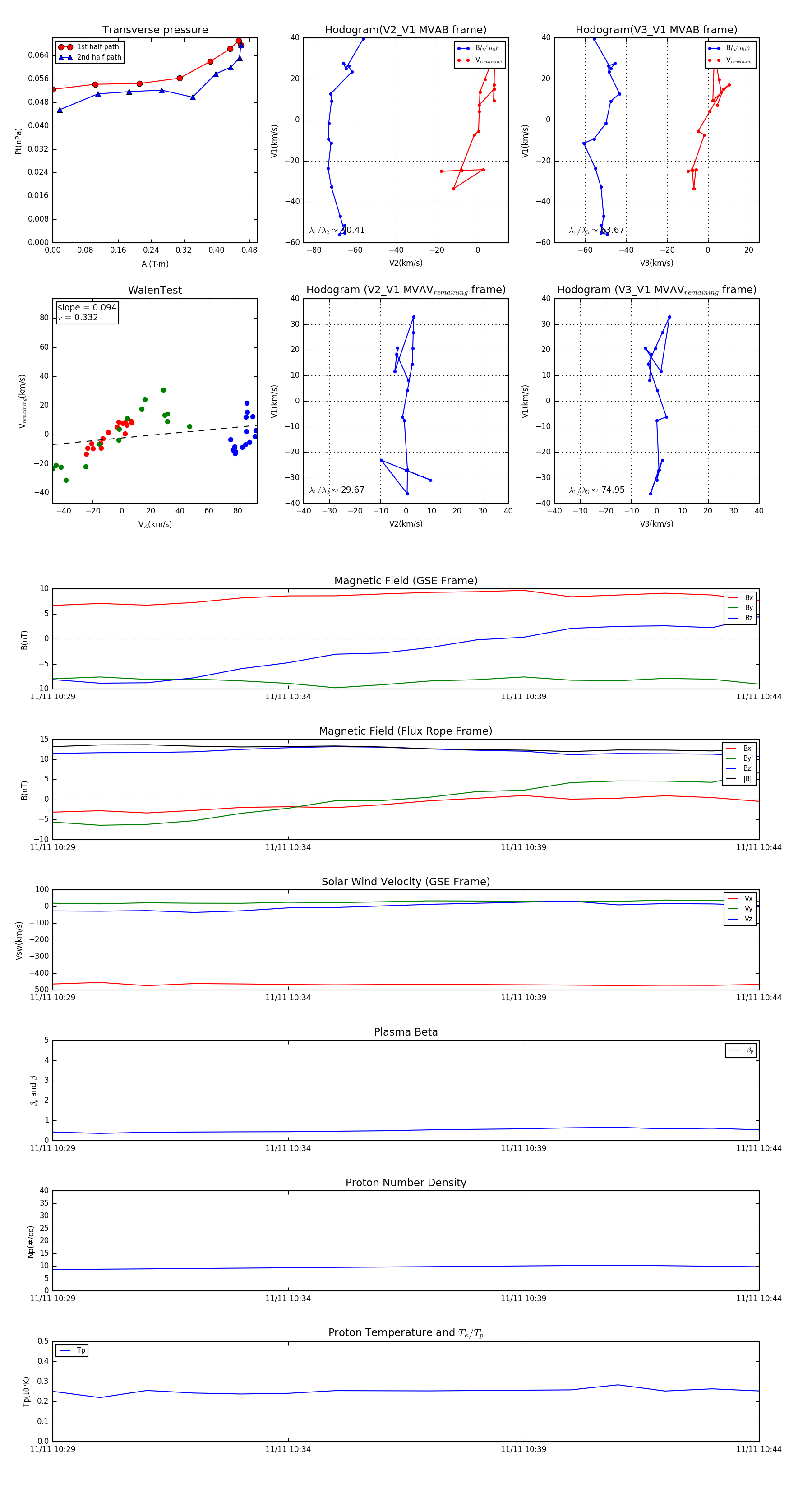Screen dimensions: 812x1489
Task: Click '11/11 10:34' tick under Plasma Beta plot
Action: tap(288, 1148)
